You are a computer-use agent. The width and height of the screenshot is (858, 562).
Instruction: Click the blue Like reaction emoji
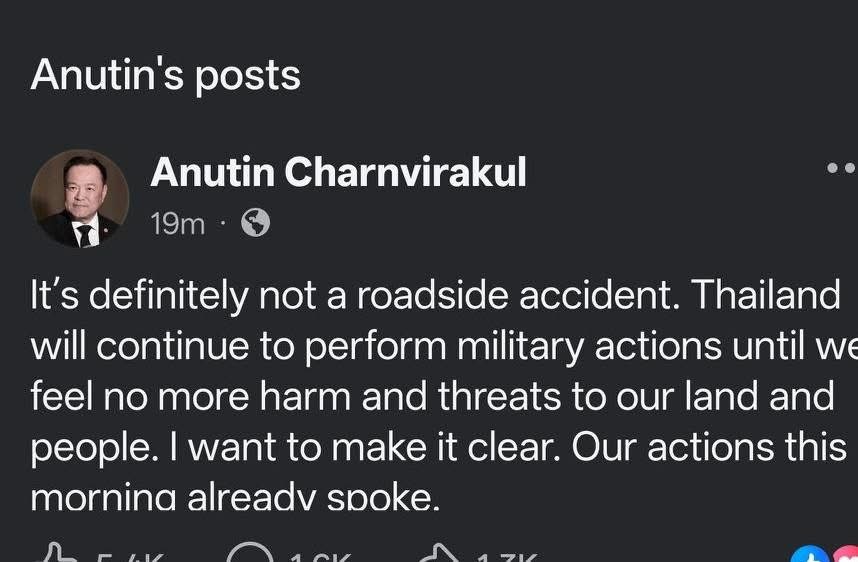click(808, 556)
